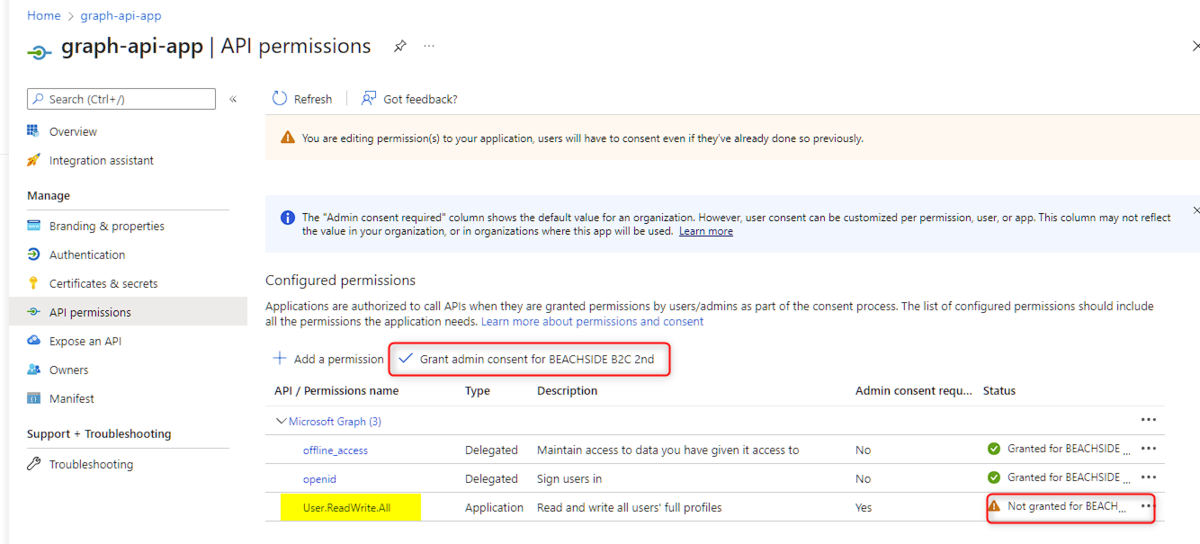The height and width of the screenshot is (544, 1200).
Task: Open the more options ellipsis beside the title
Action: click(429, 46)
